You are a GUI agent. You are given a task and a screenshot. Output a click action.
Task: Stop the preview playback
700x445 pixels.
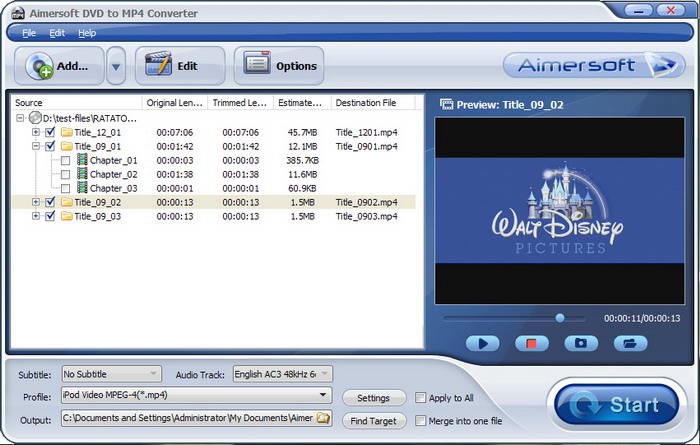pyautogui.click(x=532, y=343)
